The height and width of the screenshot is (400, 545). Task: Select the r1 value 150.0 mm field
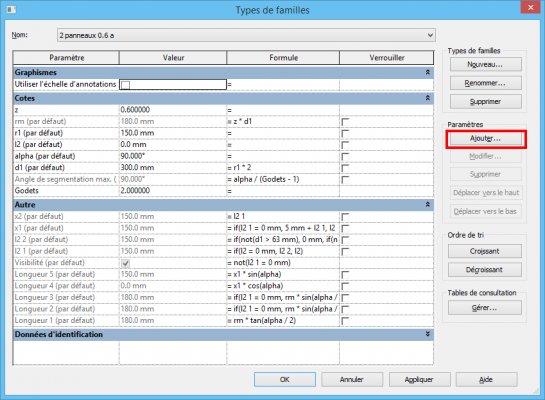(x=173, y=133)
